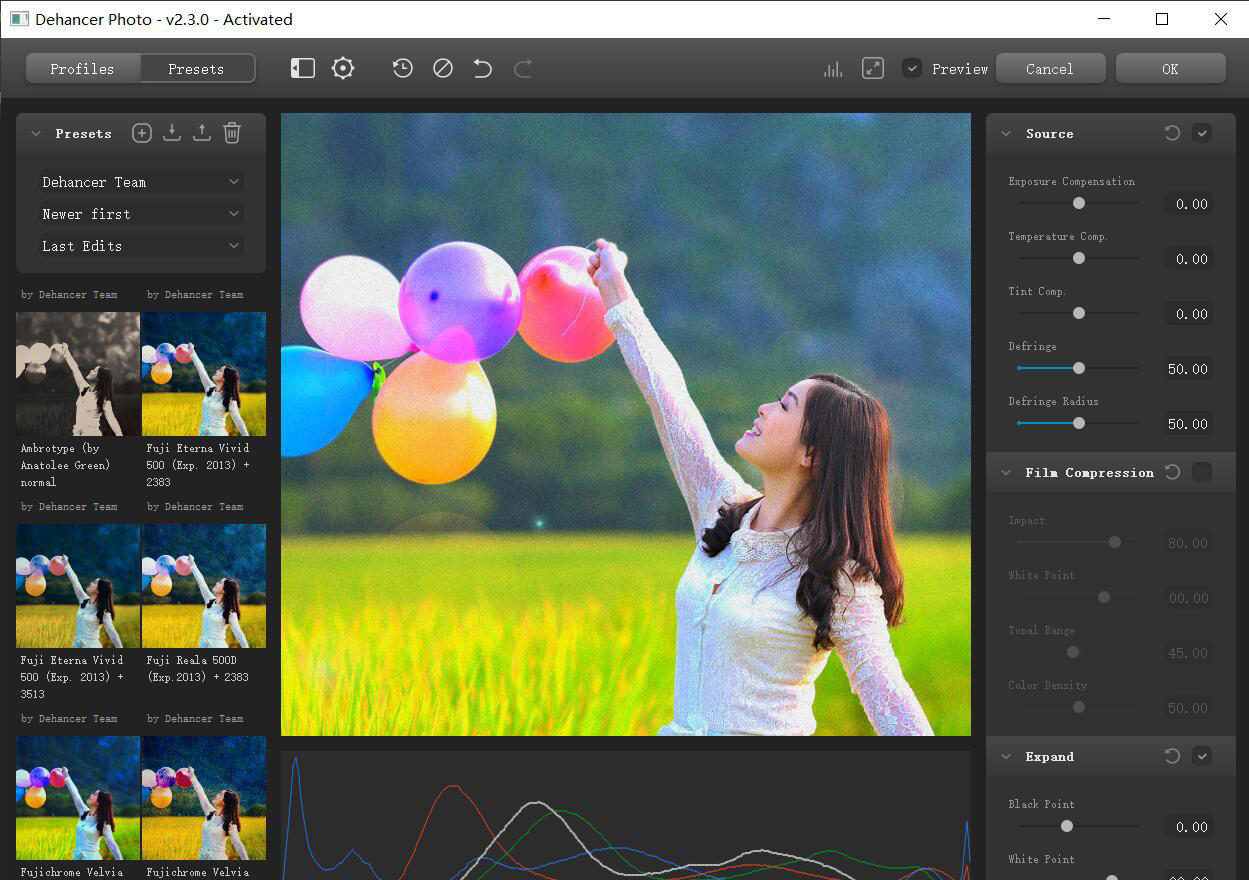Image resolution: width=1249 pixels, height=880 pixels.
Task: Import presets with the download arrow icon
Action: 171,132
